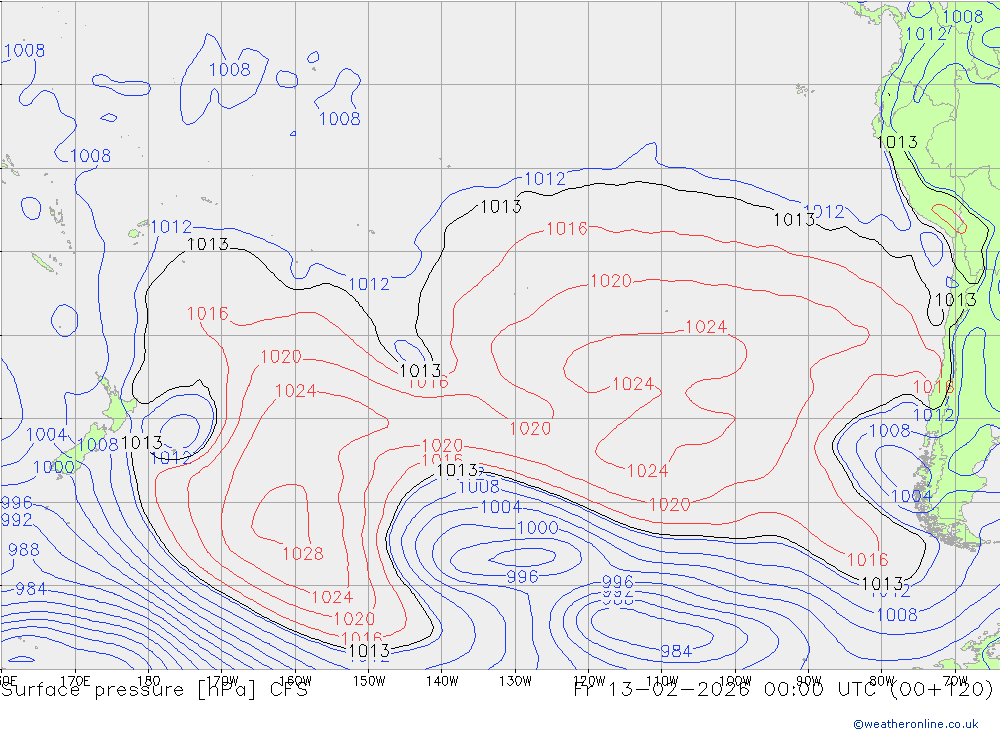Click the 988 label near the left edge

click(24, 550)
